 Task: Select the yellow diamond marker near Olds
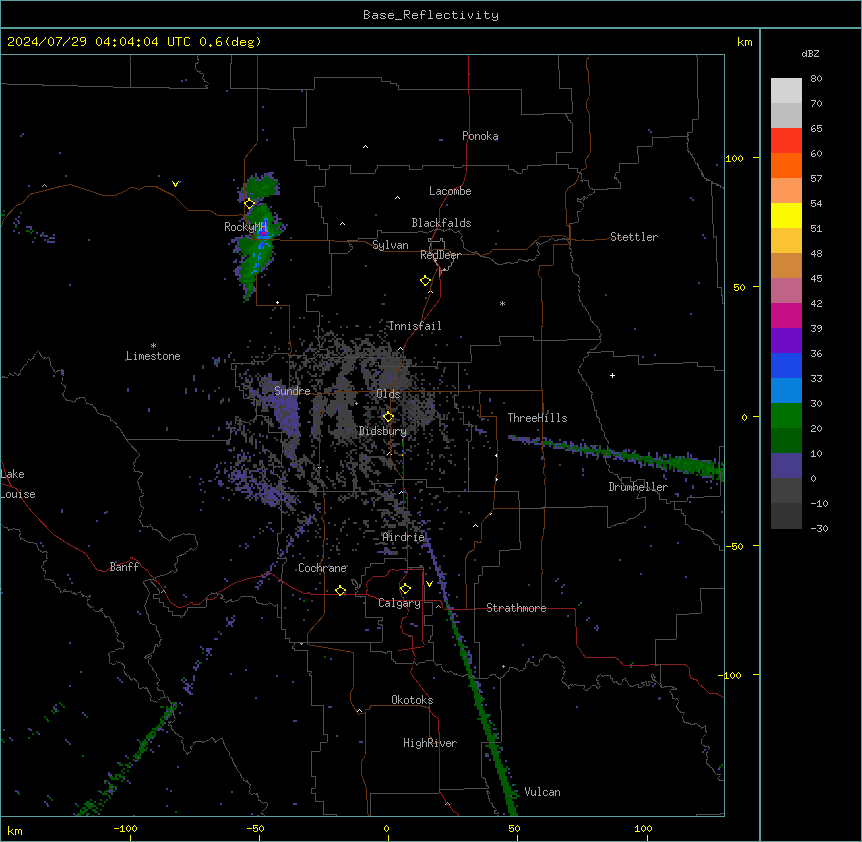pos(388,417)
